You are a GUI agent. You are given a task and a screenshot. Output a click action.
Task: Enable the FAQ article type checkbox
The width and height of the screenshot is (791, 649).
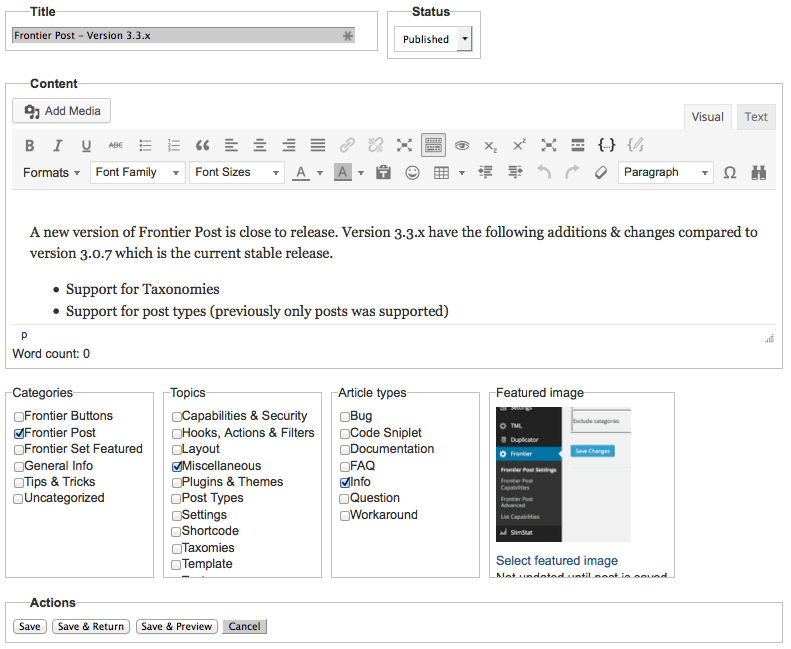345,466
